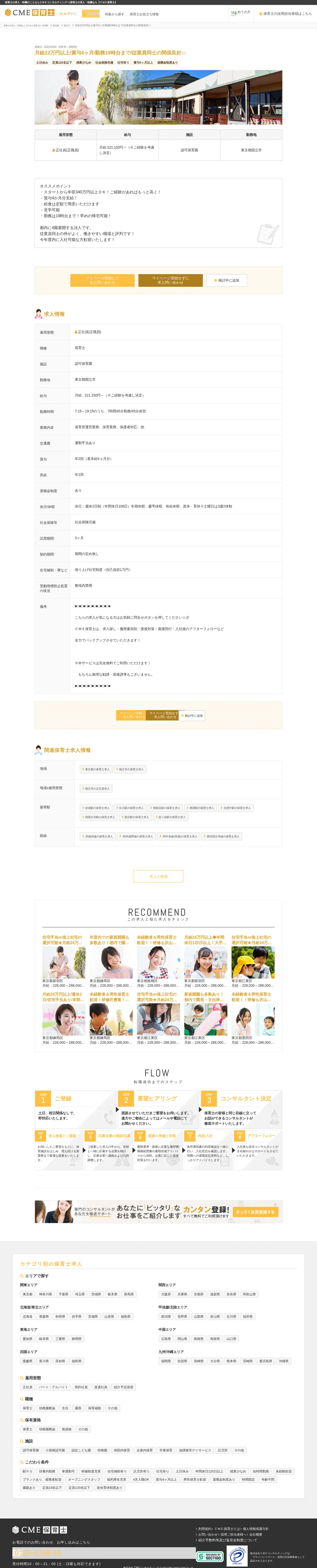Click lower 検討中に追加 button above related jobs
This screenshot has height=1568, width=317.
(x=192, y=716)
